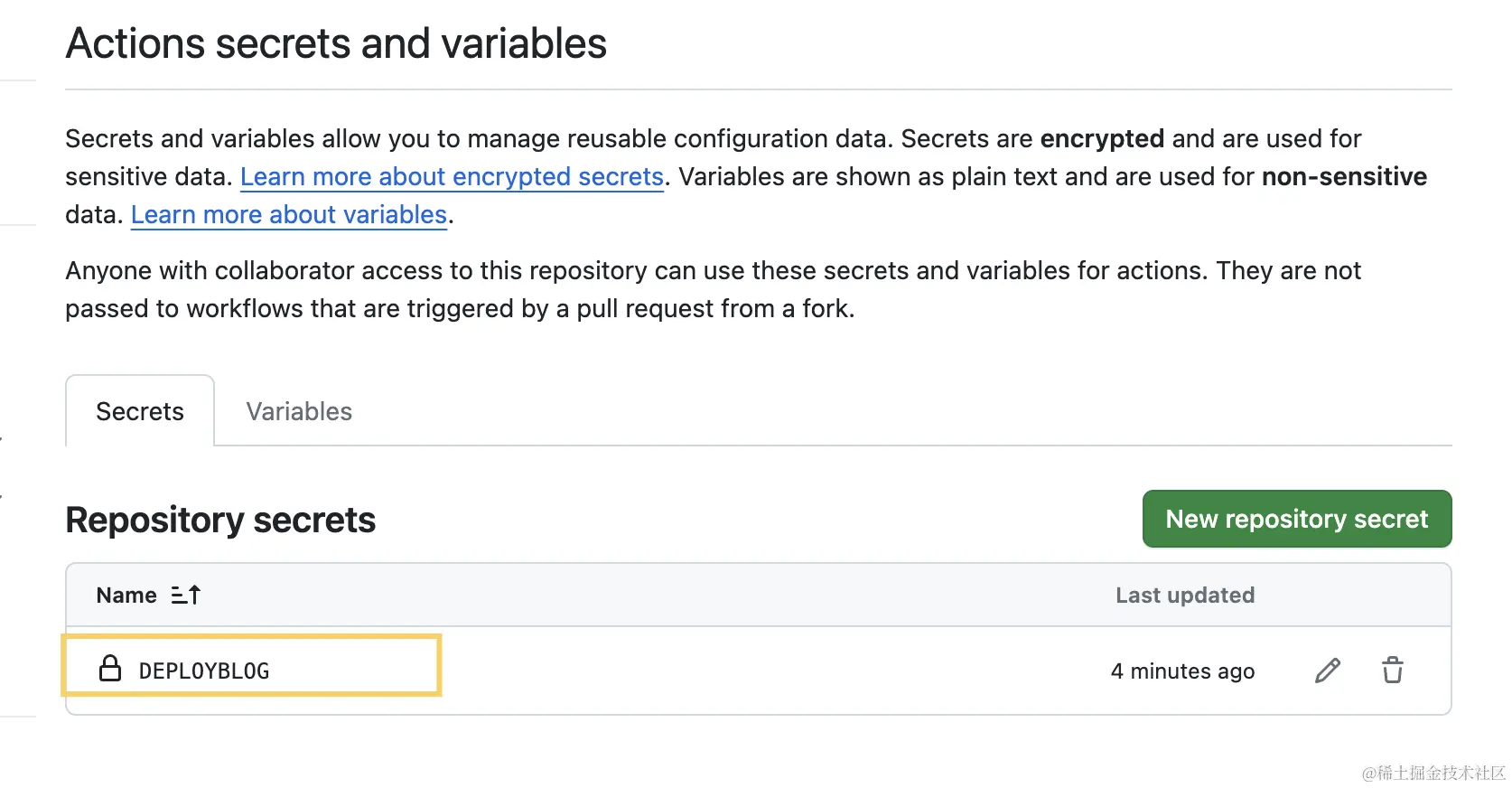Click the bold non-sensitive text
The height and width of the screenshot is (788, 1512).
(x=1344, y=176)
